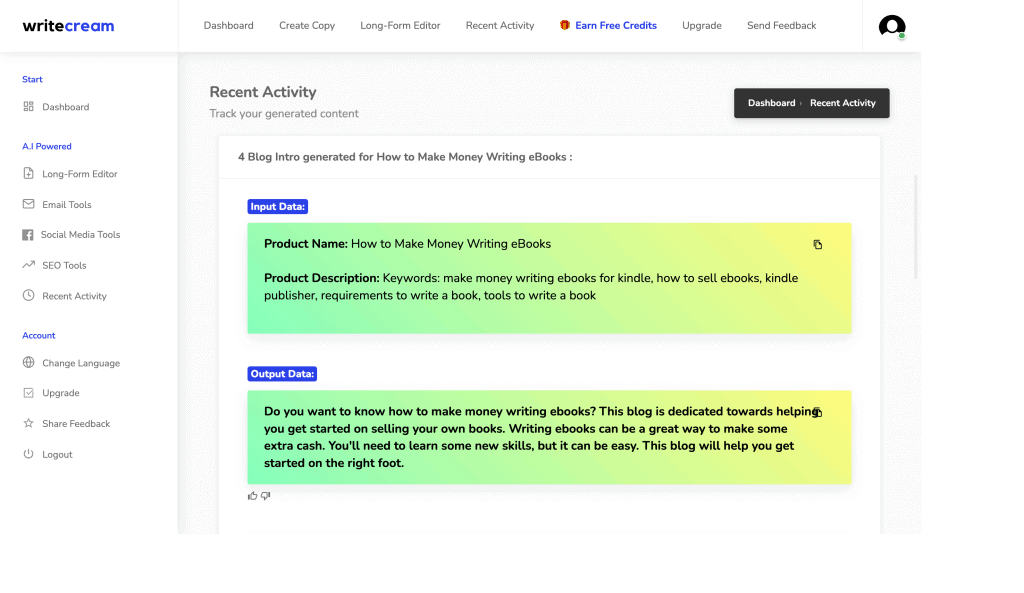Copy the Output Data using the clipboard icon
Viewport: 1024px width, 593px height.
click(x=817, y=412)
